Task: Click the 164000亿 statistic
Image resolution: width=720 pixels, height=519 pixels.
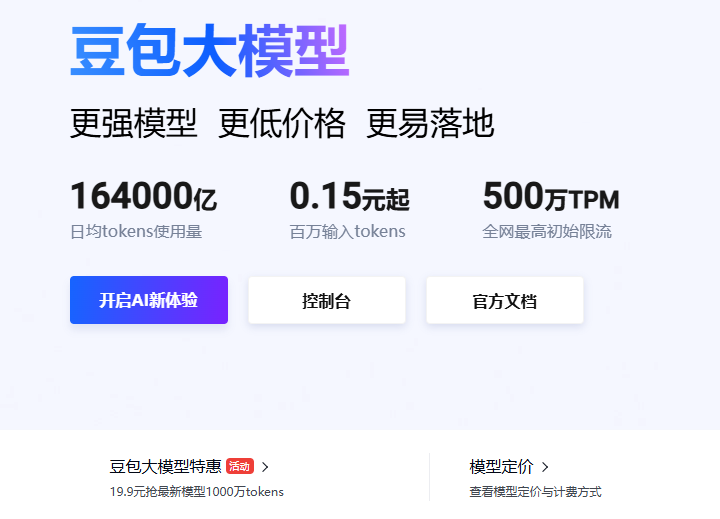Action: coord(143,196)
